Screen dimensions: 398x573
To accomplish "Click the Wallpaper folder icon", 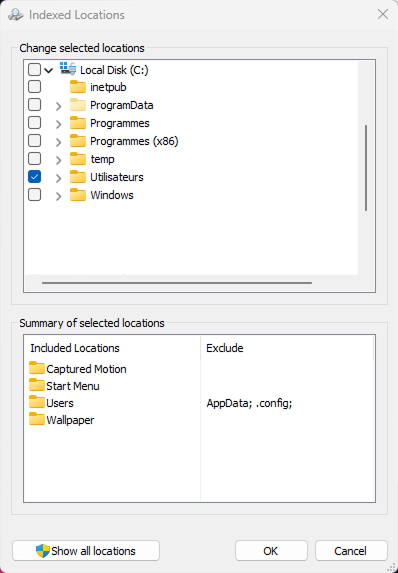I will pyautogui.click(x=37, y=419).
